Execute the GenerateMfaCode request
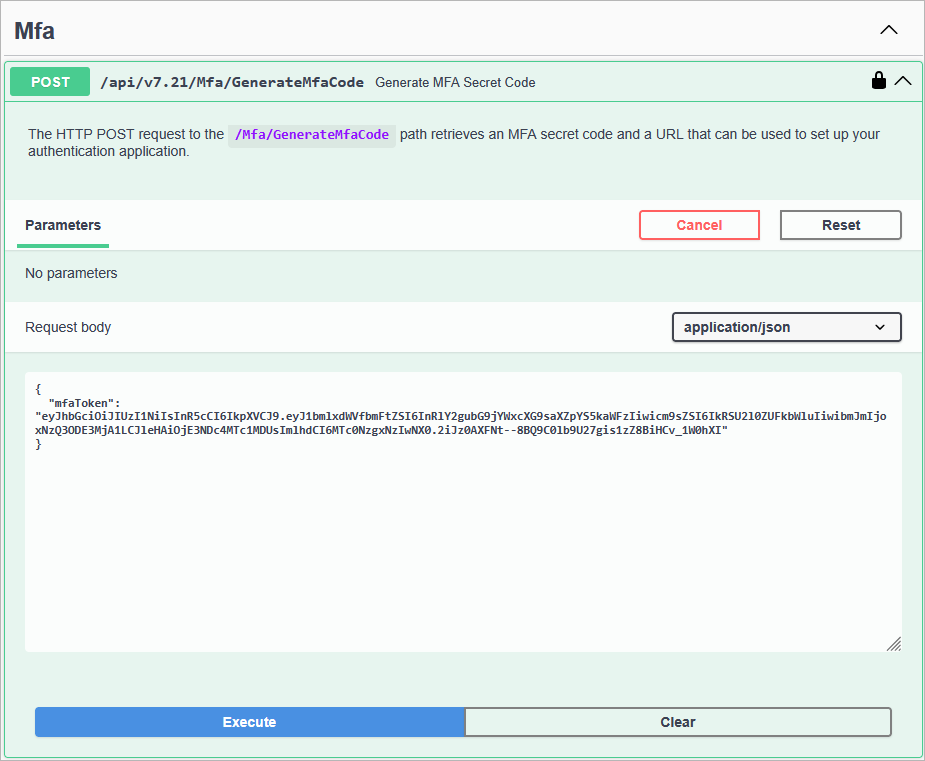Screen dimensions: 925x761 (x=249, y=722)
